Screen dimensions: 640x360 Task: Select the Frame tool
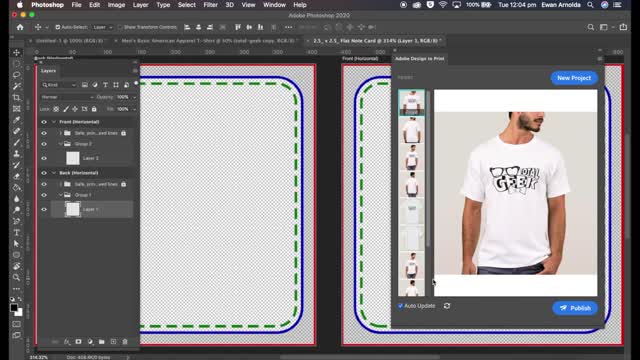(x=16, y=109)
